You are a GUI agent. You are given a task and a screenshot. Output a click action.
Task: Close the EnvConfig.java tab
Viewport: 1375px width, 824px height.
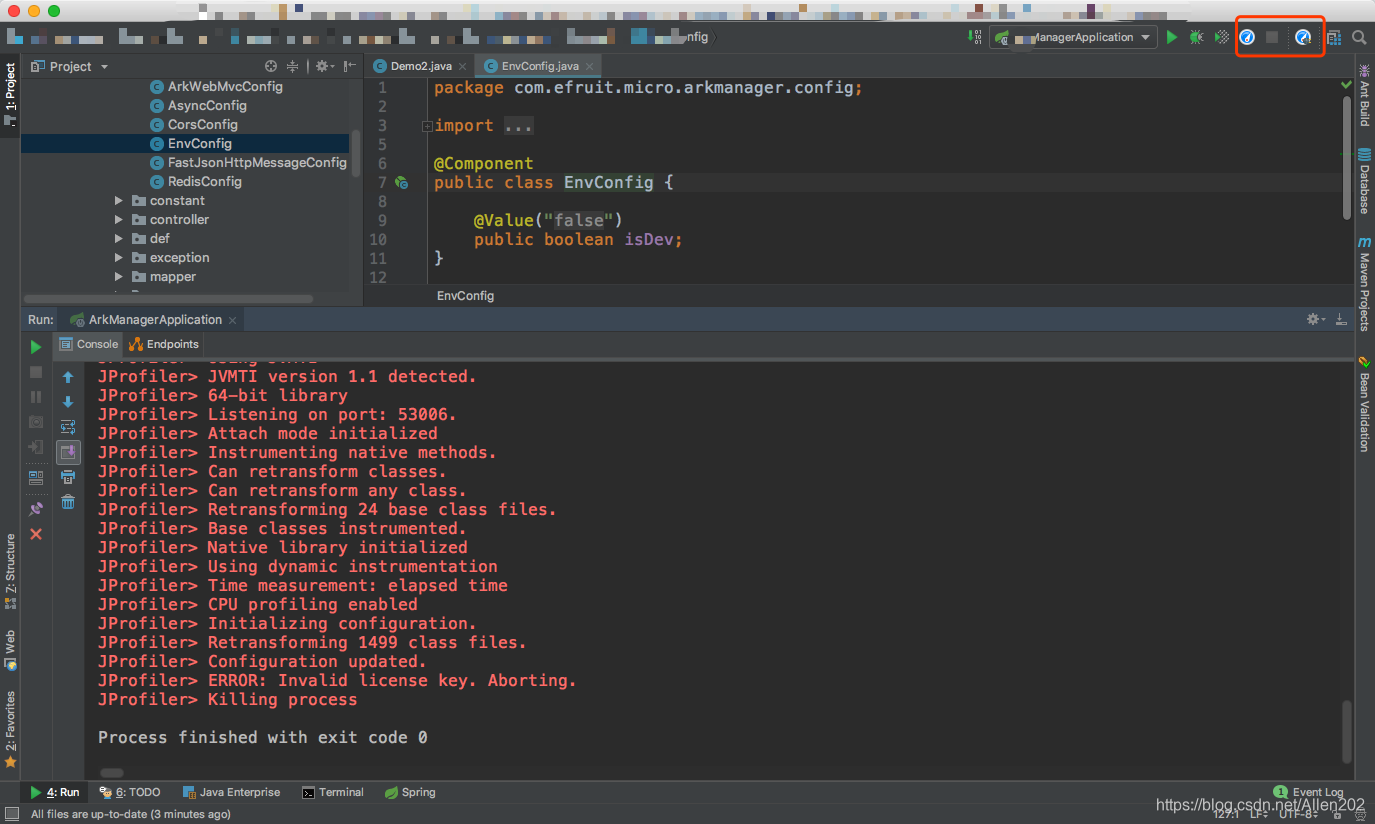pyautogui.click(x=590, y=66)
